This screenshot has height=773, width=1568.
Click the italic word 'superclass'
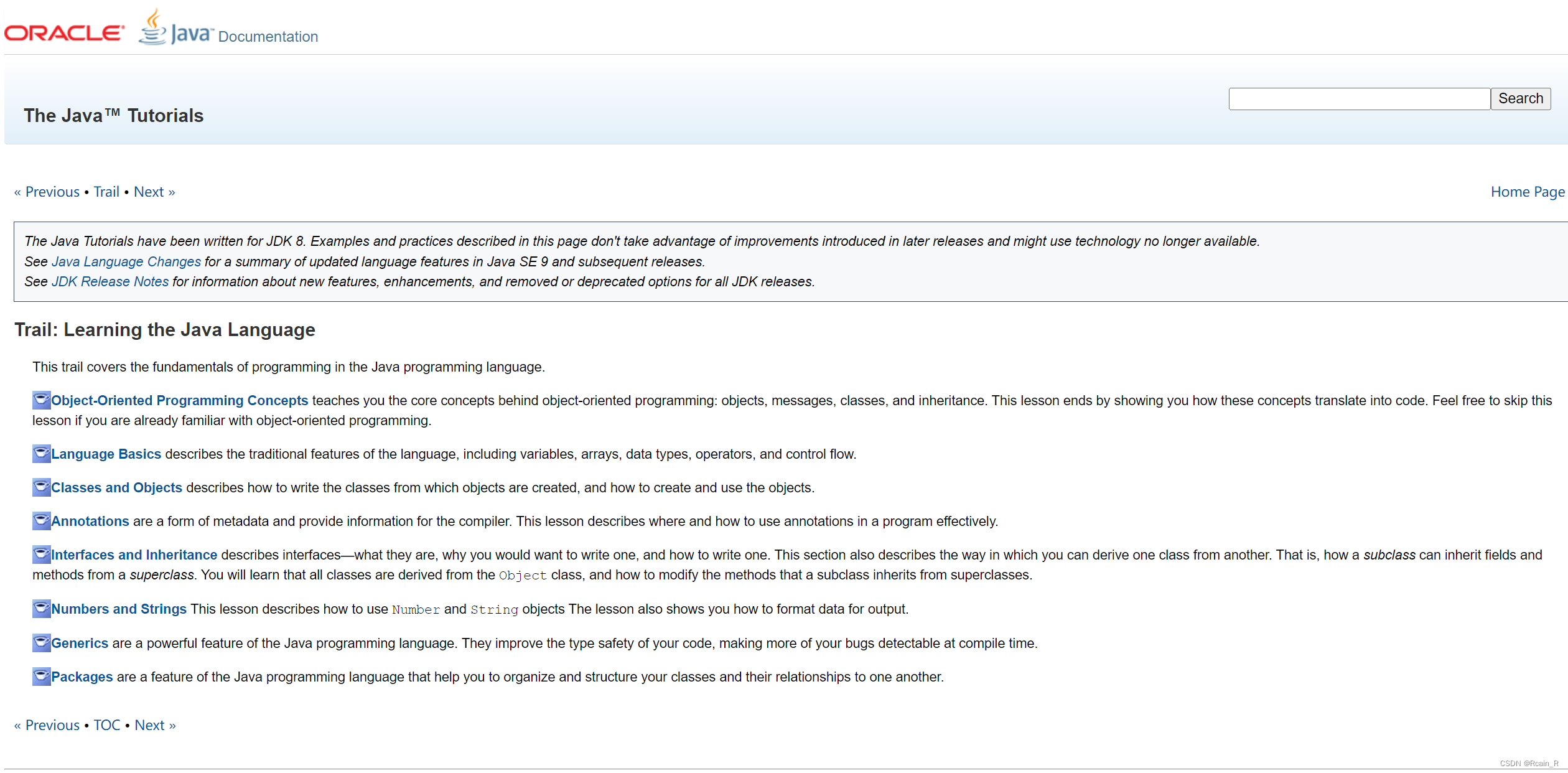[162, 574]
